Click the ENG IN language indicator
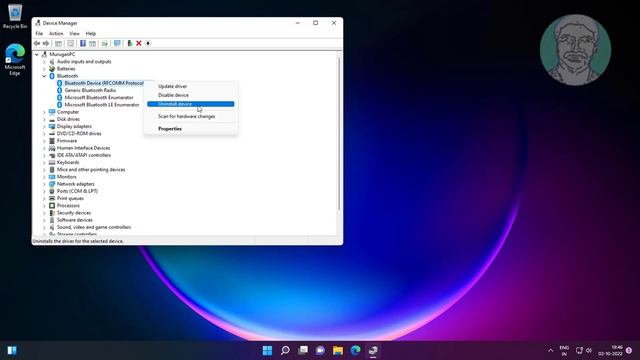The height and width of the screenshot is (360, 640). tap(564, 351)
